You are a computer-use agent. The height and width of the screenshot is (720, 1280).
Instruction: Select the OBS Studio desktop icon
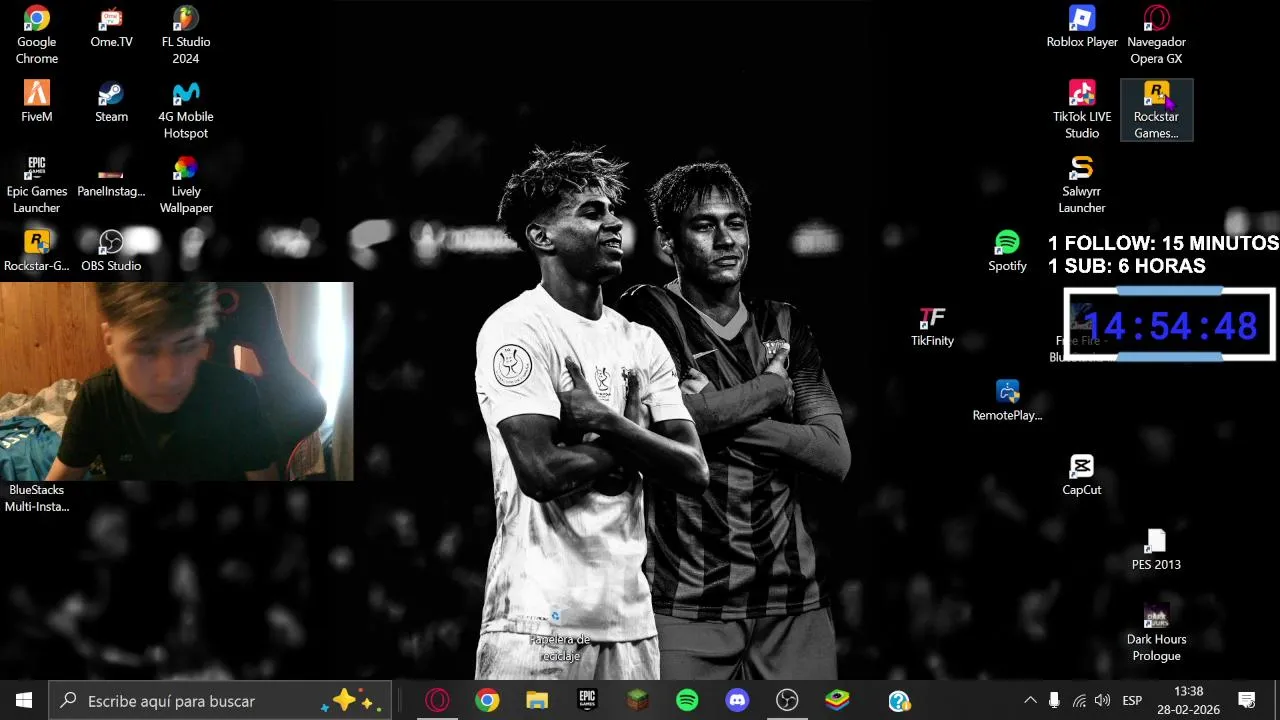111,250
